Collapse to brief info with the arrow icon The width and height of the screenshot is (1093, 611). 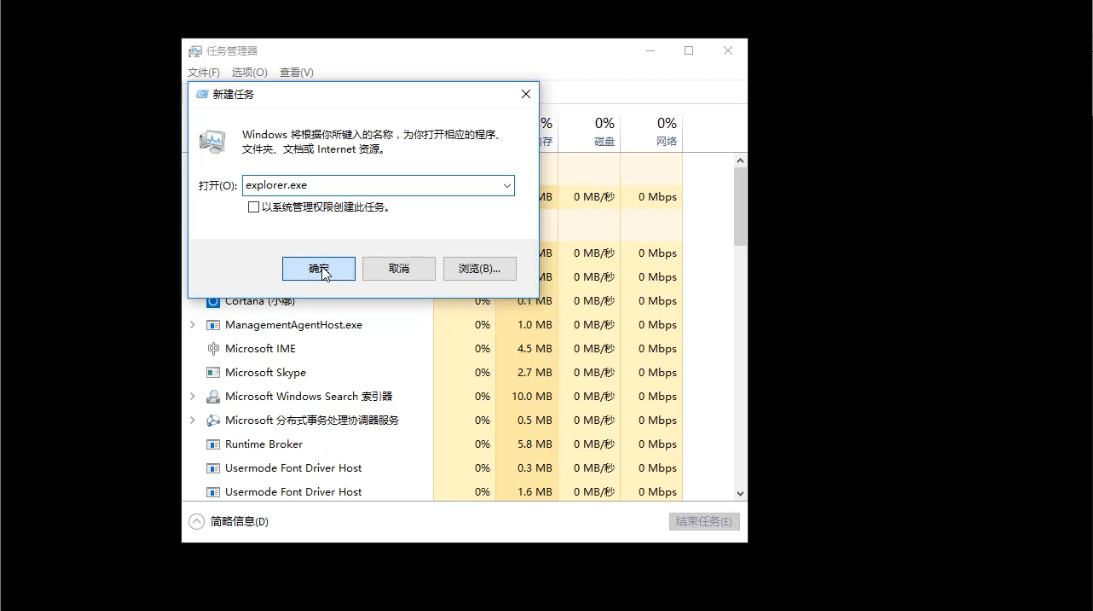(x=197, y=522)
